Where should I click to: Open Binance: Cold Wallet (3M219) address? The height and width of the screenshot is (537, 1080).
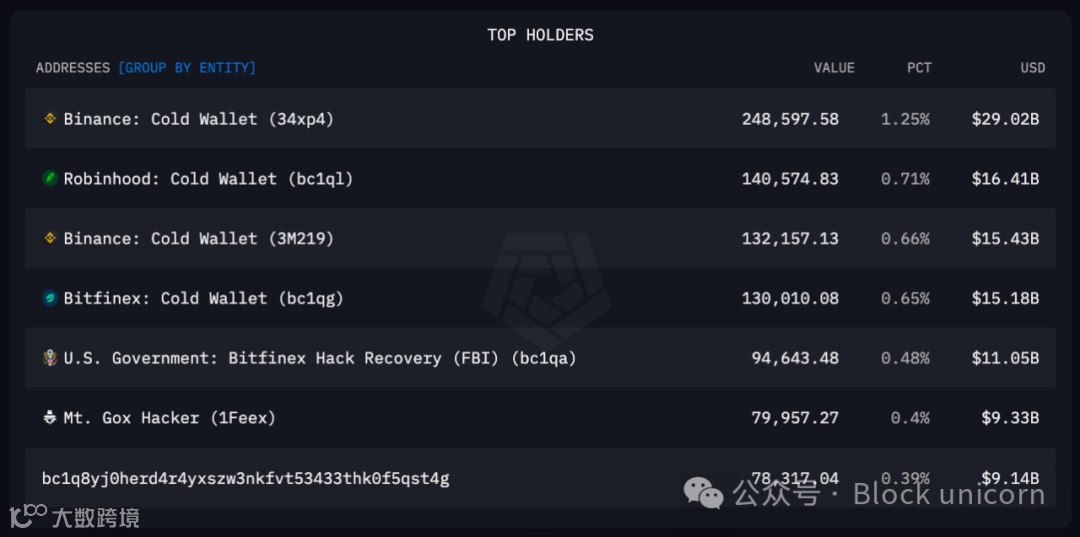(x=198, y=238)
